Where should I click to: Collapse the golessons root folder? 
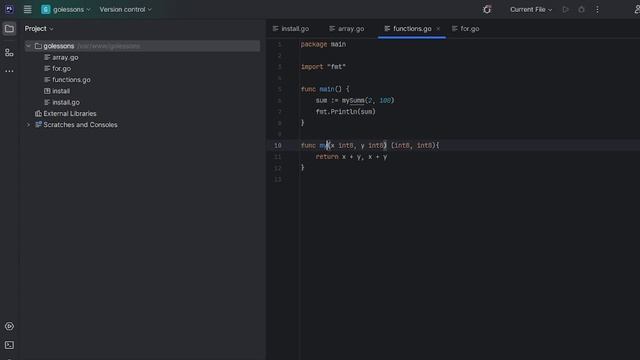(28, 46)
